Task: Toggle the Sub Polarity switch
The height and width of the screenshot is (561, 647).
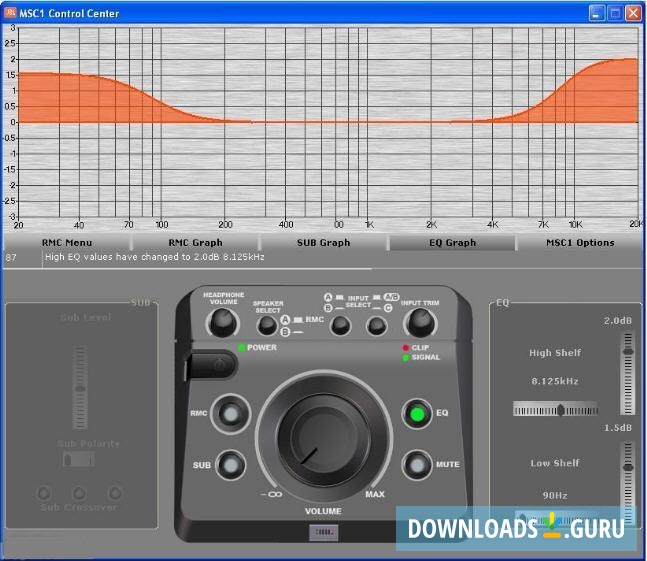Action: click(x=78, y=459)
